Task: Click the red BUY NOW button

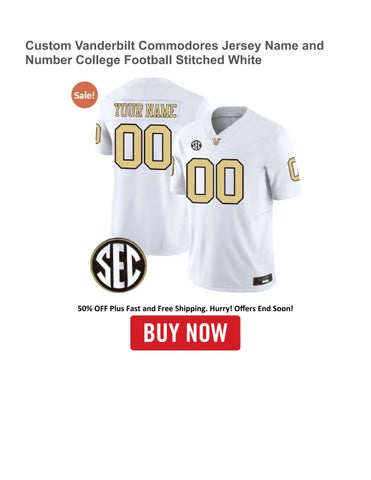Action: pos(185,333)
